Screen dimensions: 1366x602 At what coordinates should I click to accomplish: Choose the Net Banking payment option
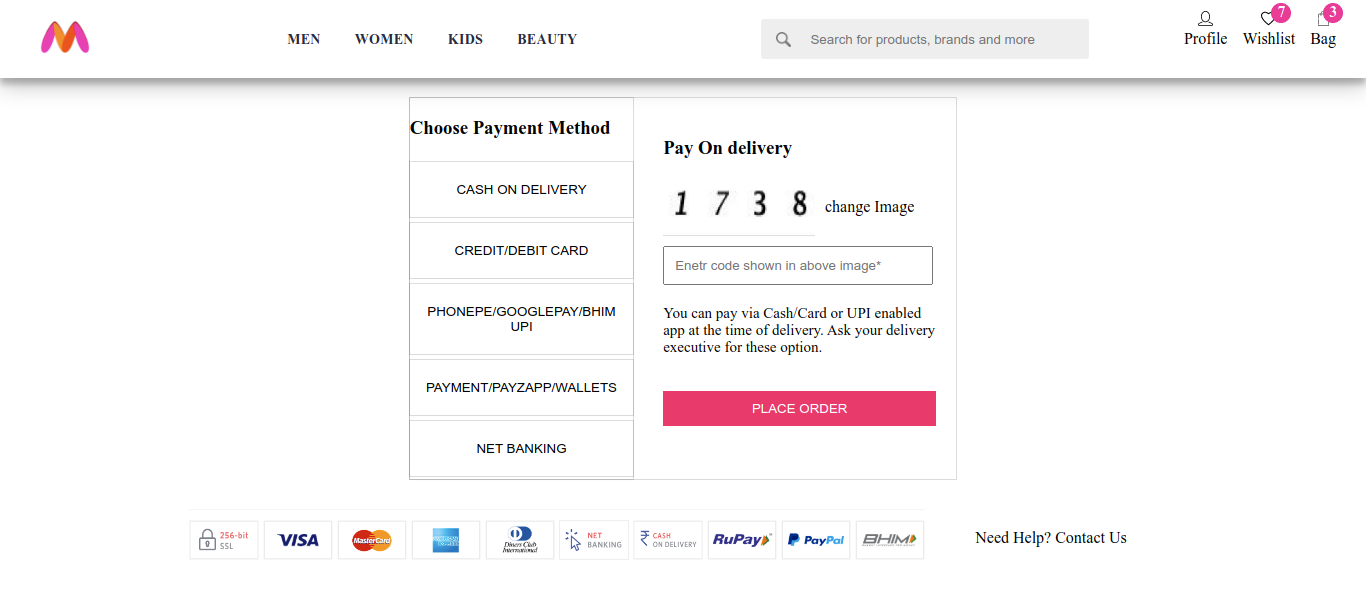(x=521, y=449)
